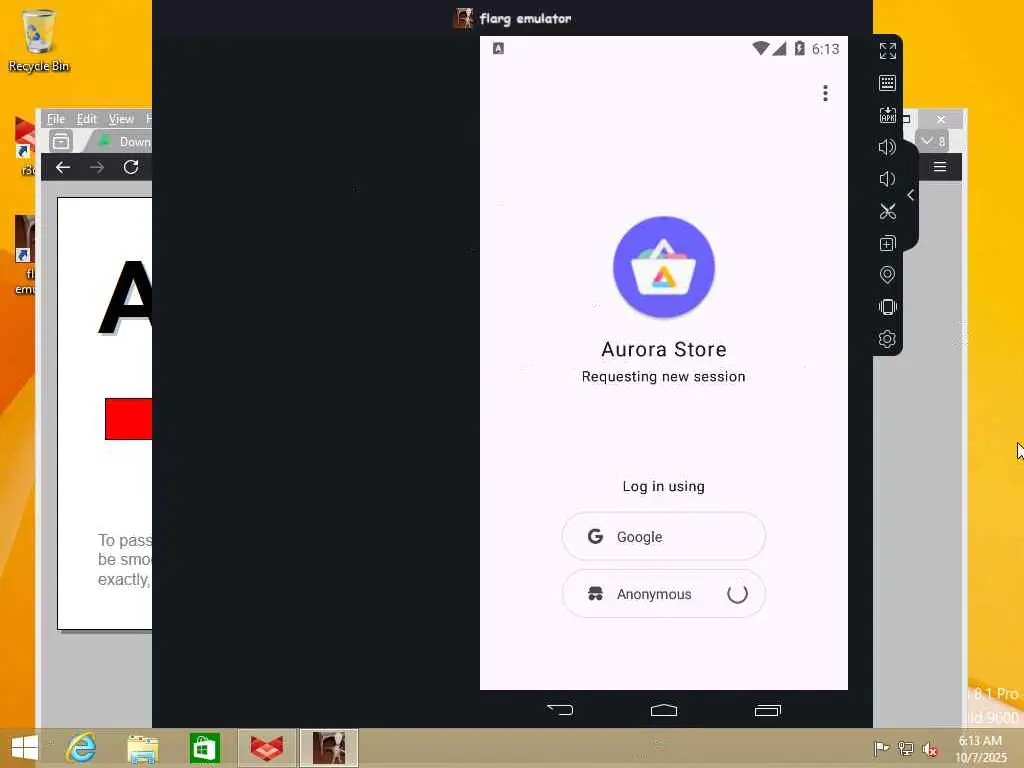This screenshot has width=1024, height=768.
Task: Tap the Anonymous login button
Action: point(664,594)
